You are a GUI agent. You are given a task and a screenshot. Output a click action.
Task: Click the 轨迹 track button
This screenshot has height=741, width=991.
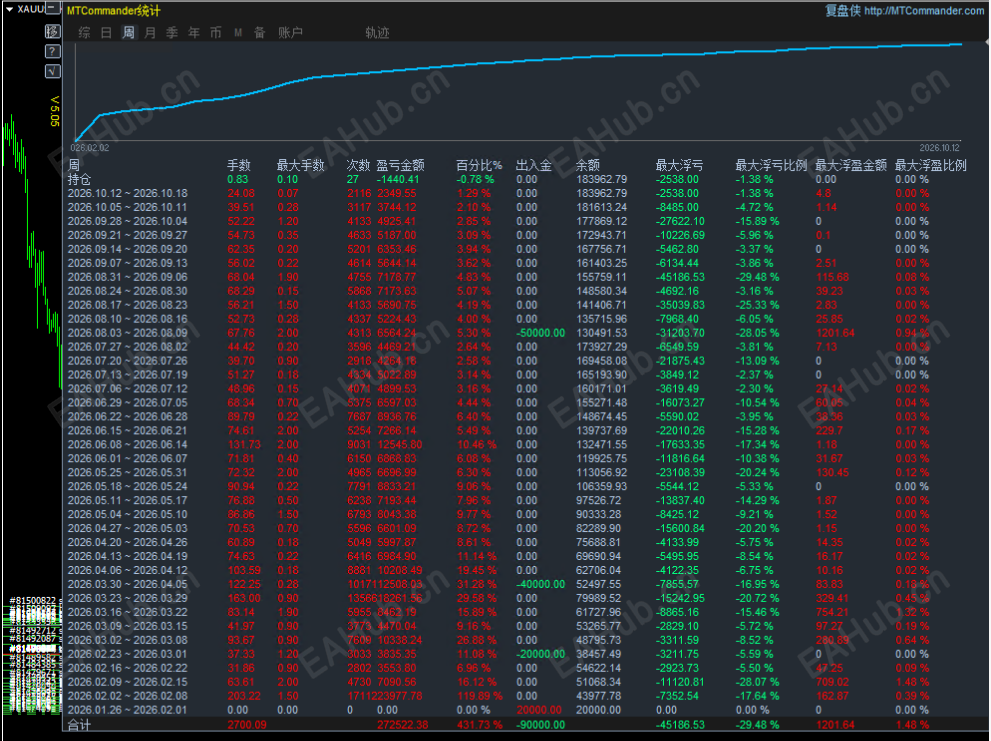(377, 33)
